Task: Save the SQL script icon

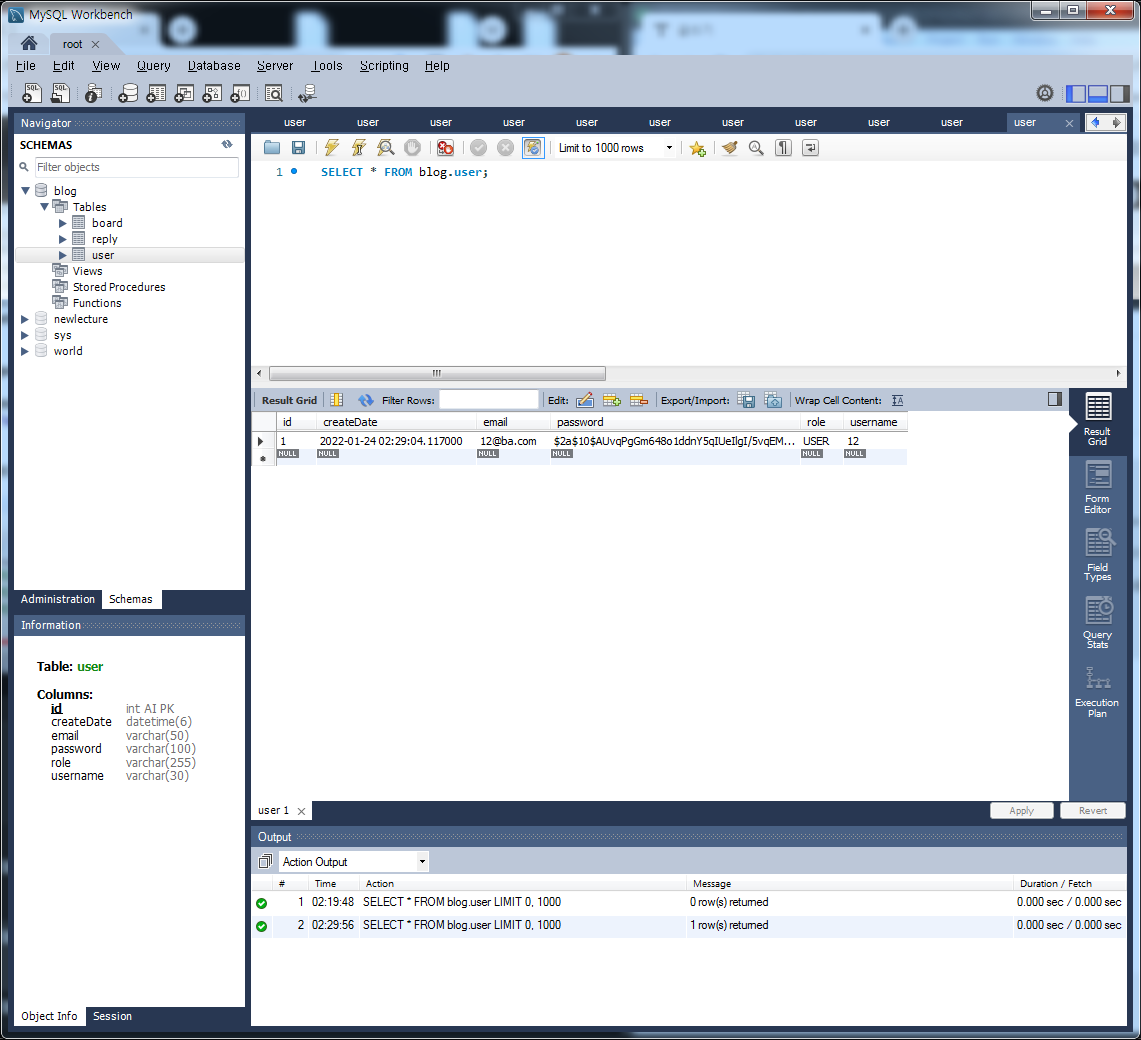Action: (298, 148)
